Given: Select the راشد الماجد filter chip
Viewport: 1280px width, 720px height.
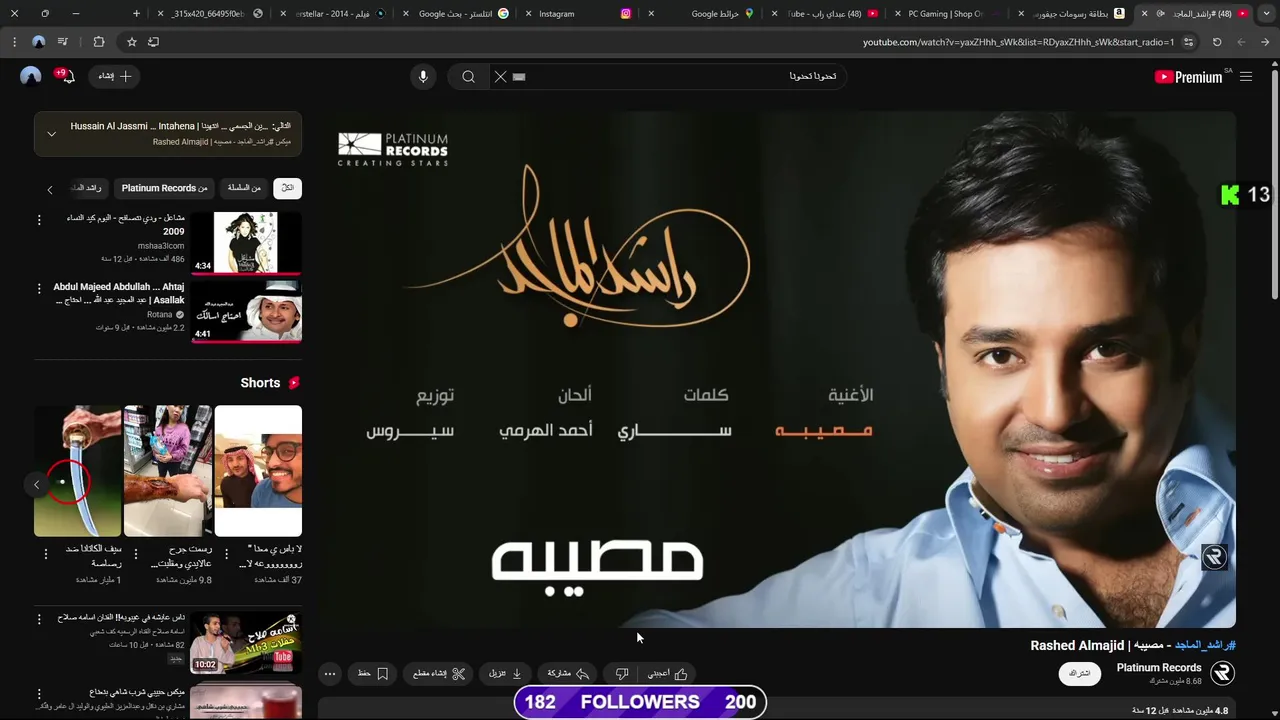Looking at the screenshot, I should (x=87, y=188).
